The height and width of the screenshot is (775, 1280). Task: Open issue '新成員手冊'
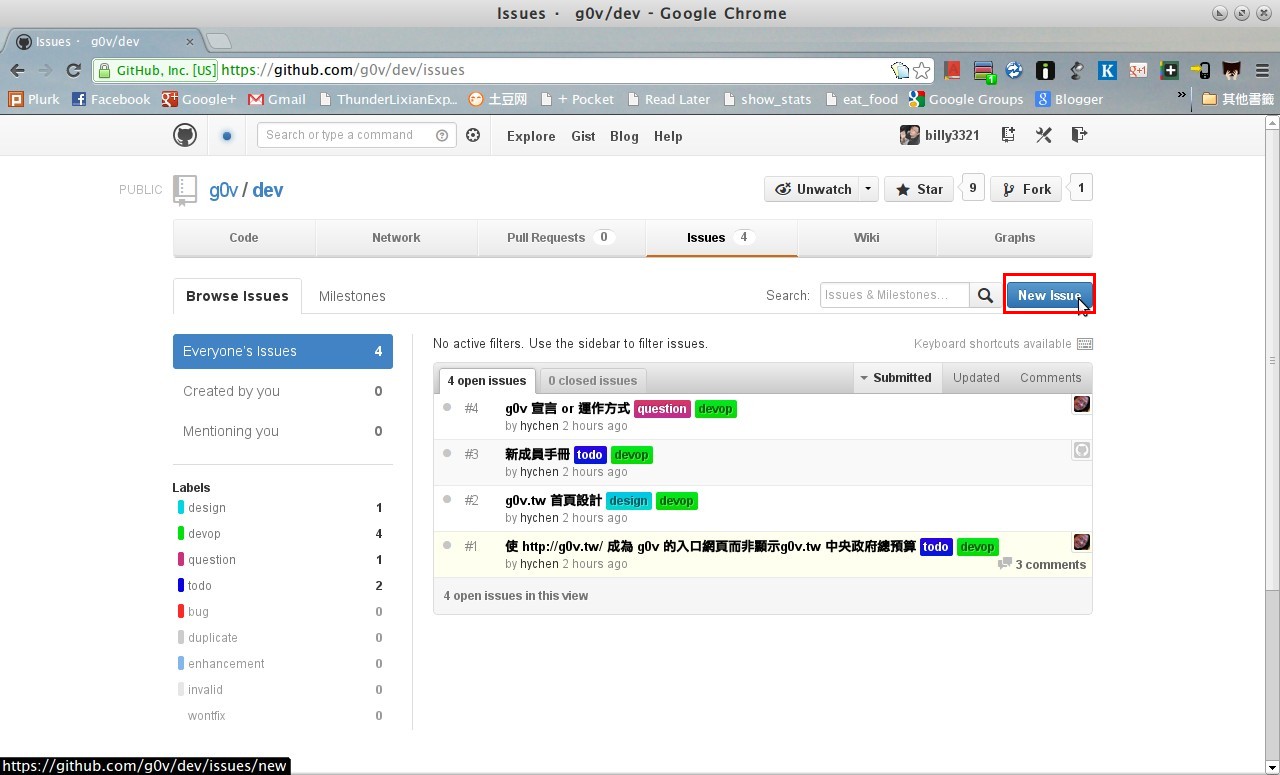point(537,454)
